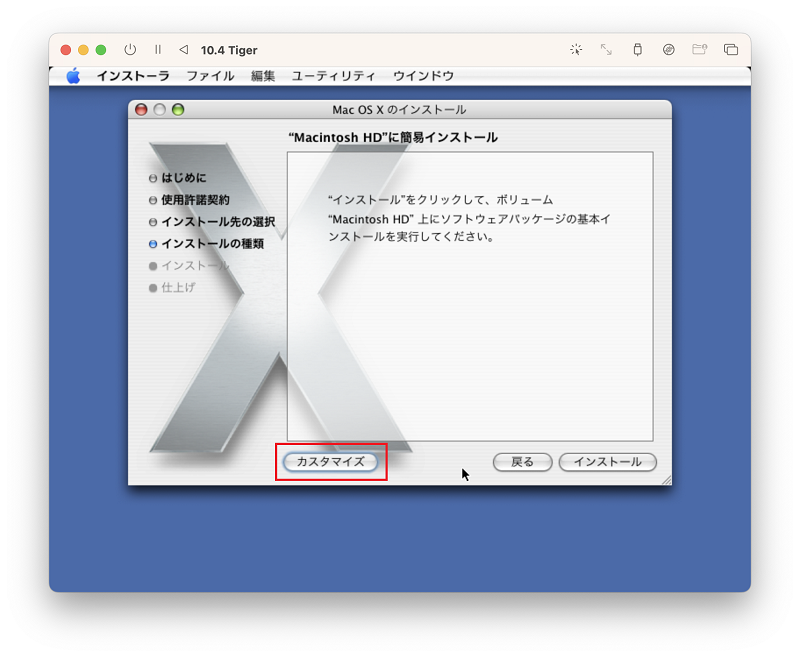Open the Apple menu
Viewport: 800px width, 657px height.
click(x=73, y=76)
